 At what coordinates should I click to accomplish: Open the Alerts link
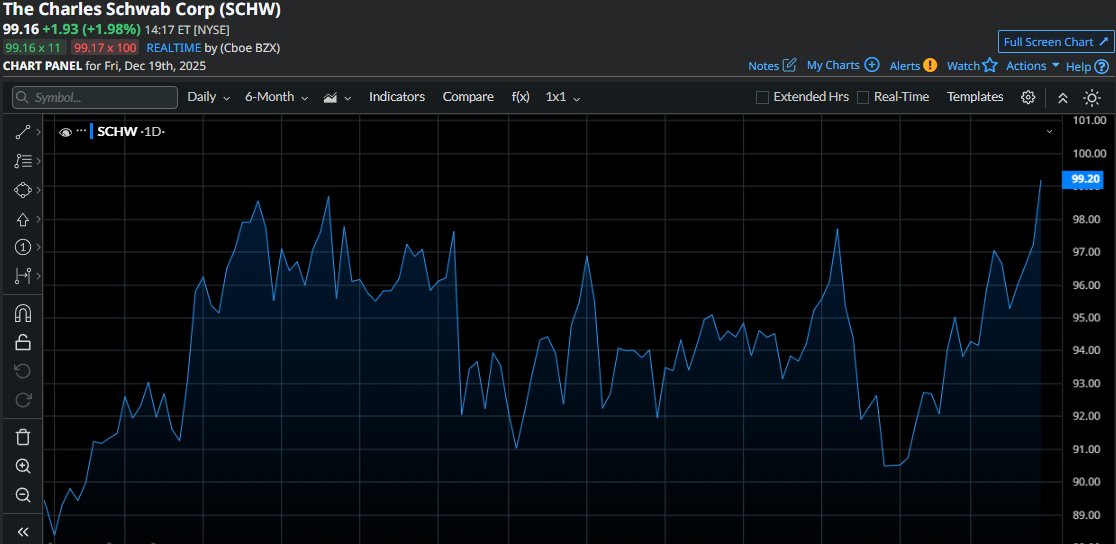[905, 66]
